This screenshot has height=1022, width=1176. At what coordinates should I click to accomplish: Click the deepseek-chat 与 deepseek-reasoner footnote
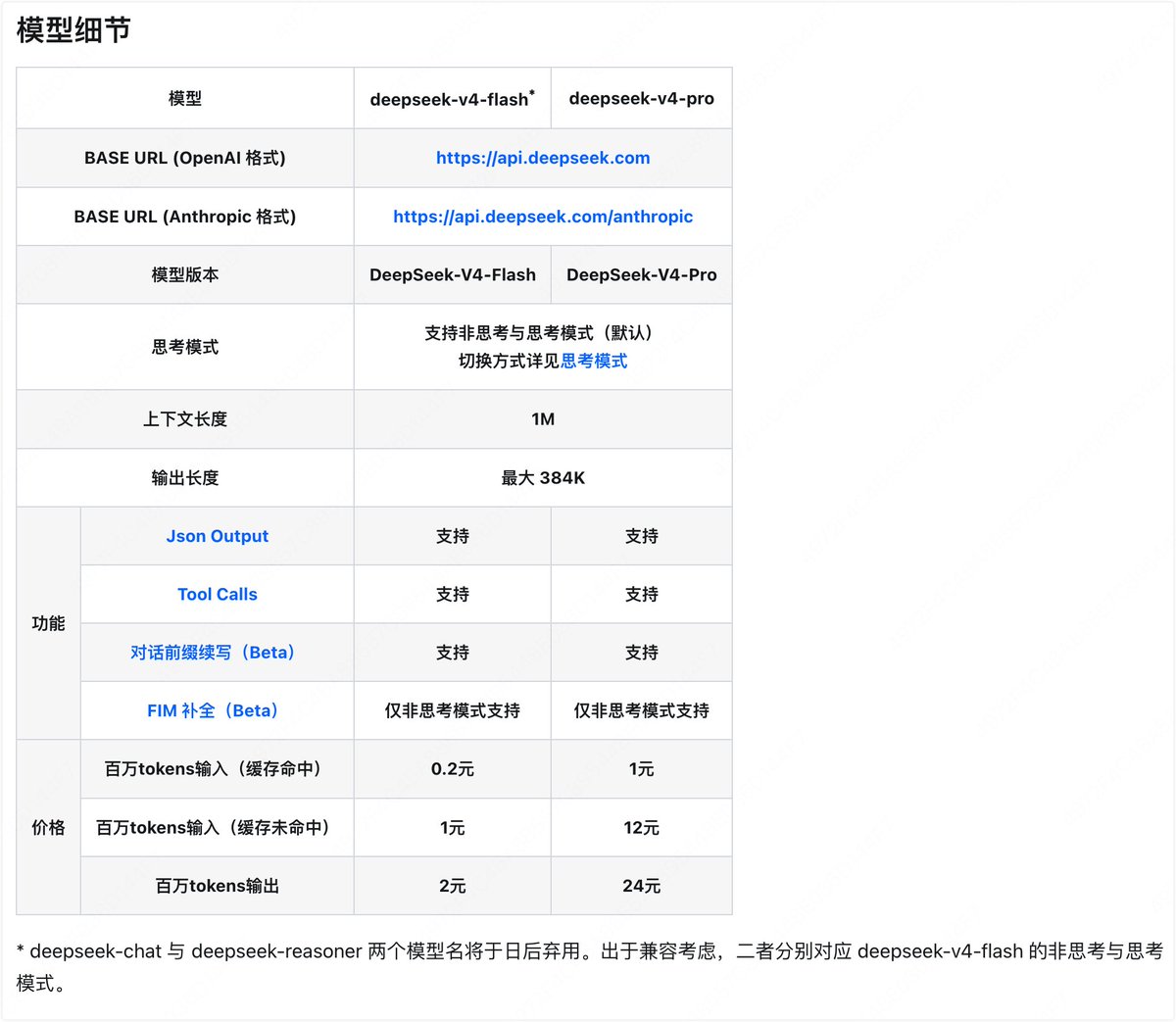[x=590, y=967]
